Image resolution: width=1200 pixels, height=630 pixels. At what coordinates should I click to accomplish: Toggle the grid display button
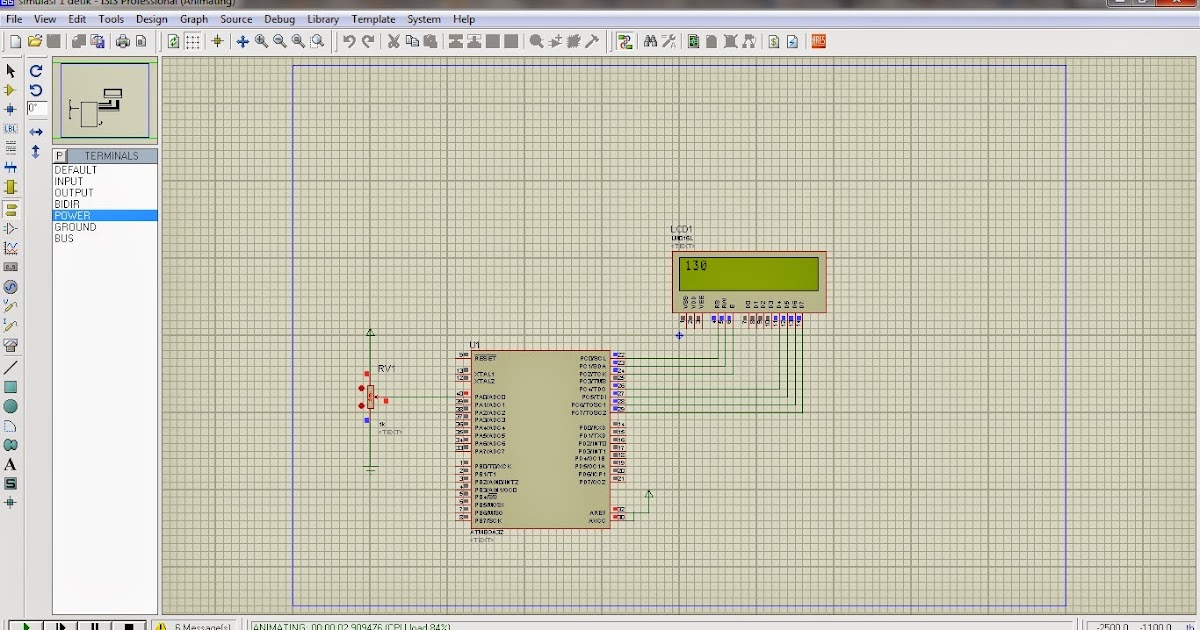click(x=193, y=41)
